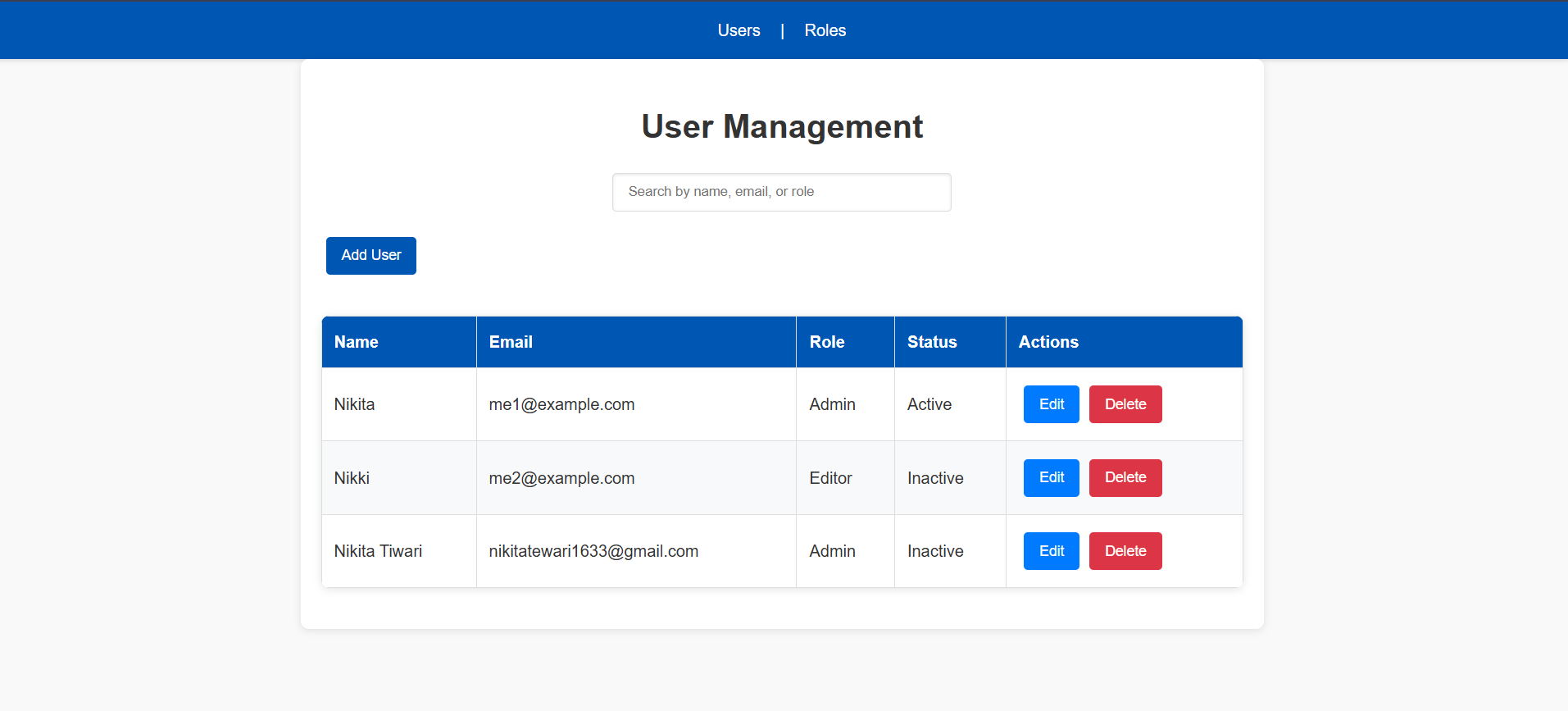
Task: Click the Admin role for Nikita Tiwari
Action: pos(845,551)
